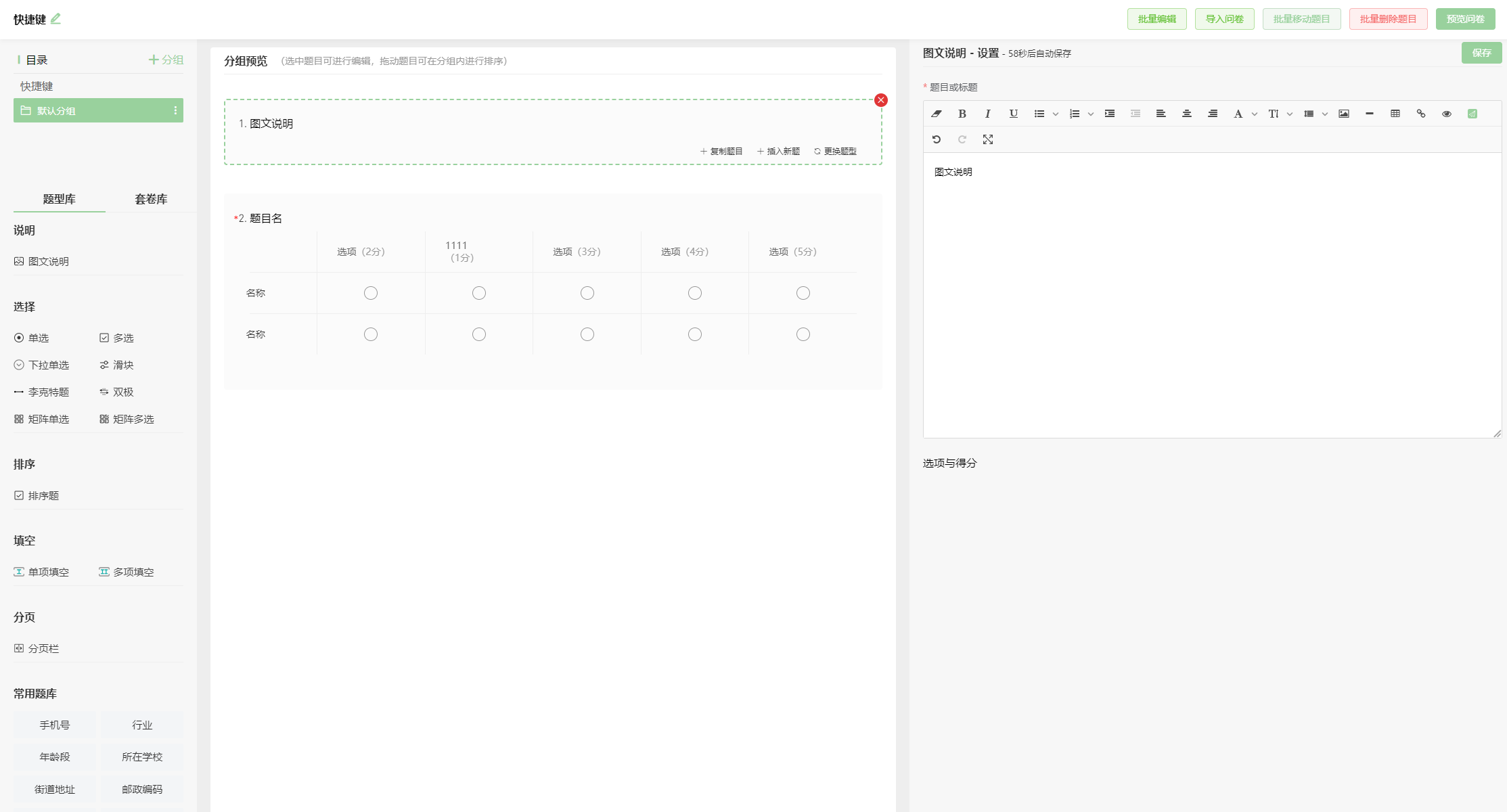Select 选项(3分) radio in first 名称 row
Viewport: 1507px width, 812px height.
pos(587,293)
